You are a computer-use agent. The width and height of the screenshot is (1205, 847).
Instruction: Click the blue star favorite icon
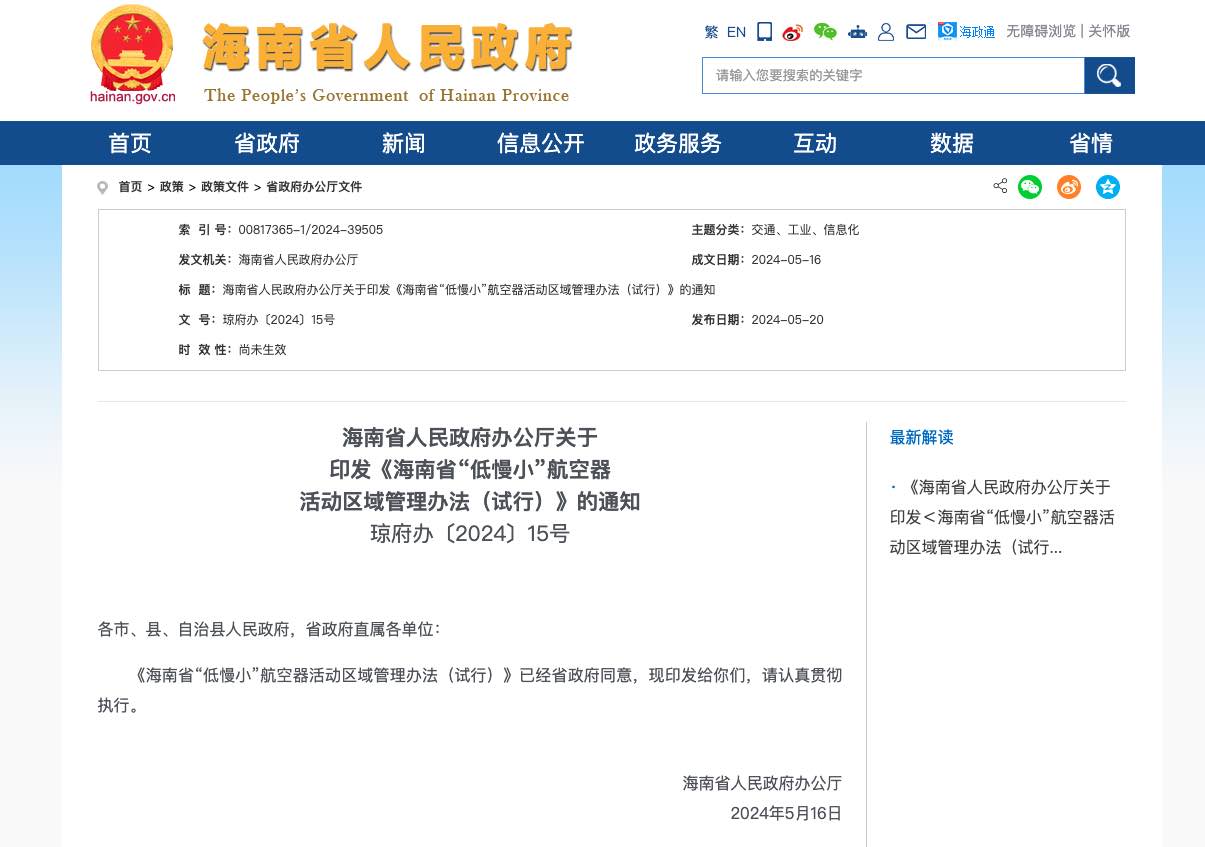pos(1108,187)
